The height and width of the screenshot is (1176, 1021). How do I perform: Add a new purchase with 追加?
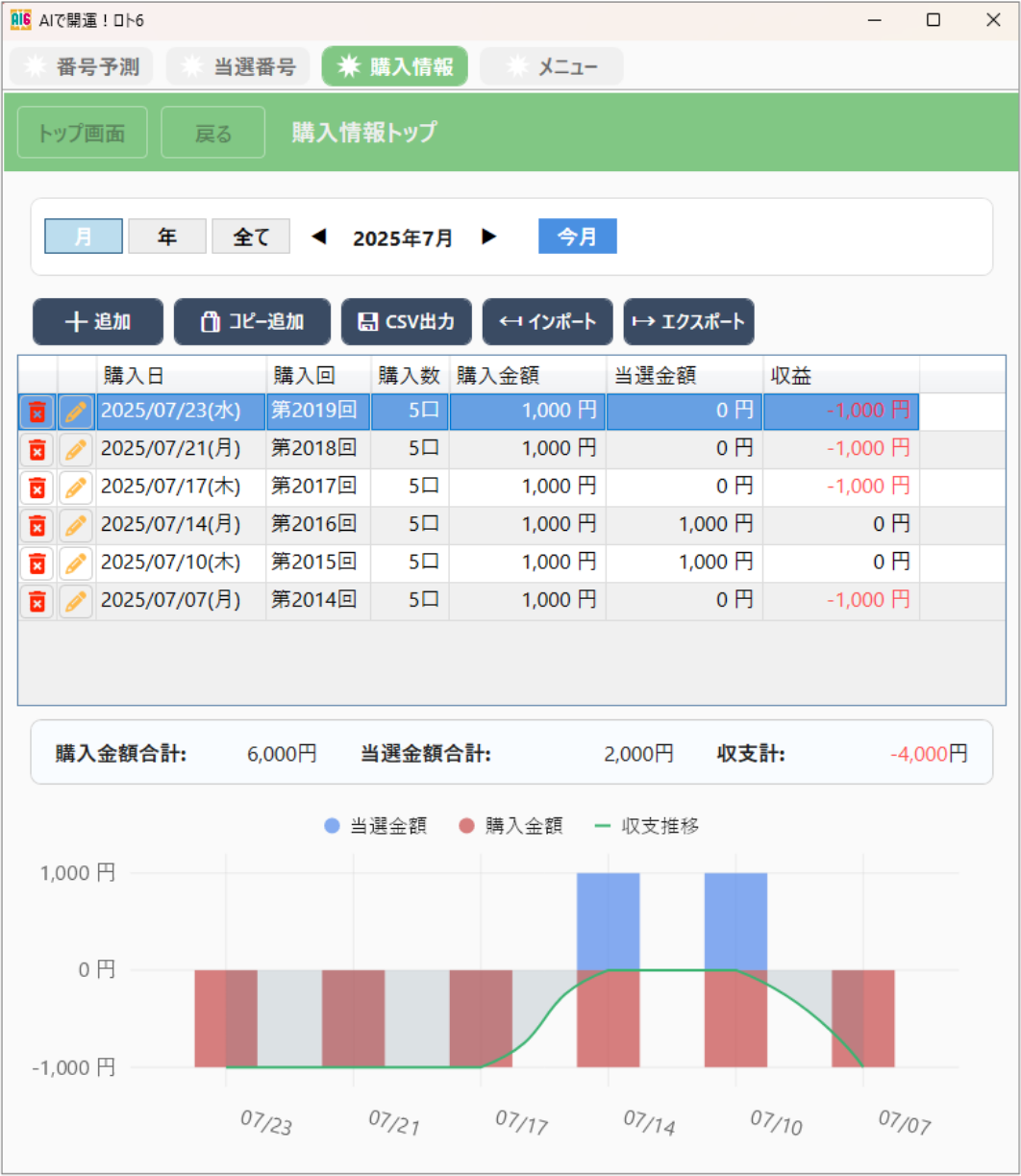[x=99, y=321]
